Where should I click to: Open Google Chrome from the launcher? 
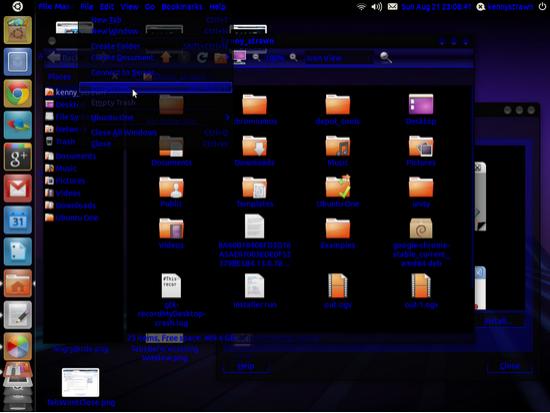(x=18, y=93)
